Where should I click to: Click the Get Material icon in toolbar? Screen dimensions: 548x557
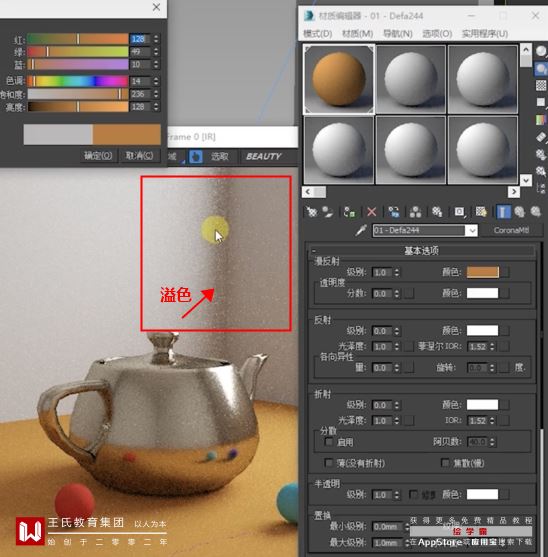(312, 212)
